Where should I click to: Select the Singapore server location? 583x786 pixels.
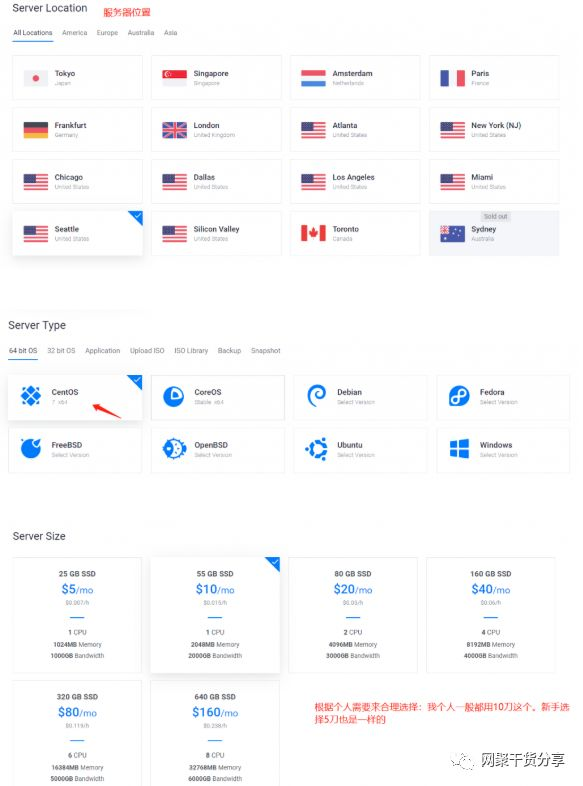point(216,78)
